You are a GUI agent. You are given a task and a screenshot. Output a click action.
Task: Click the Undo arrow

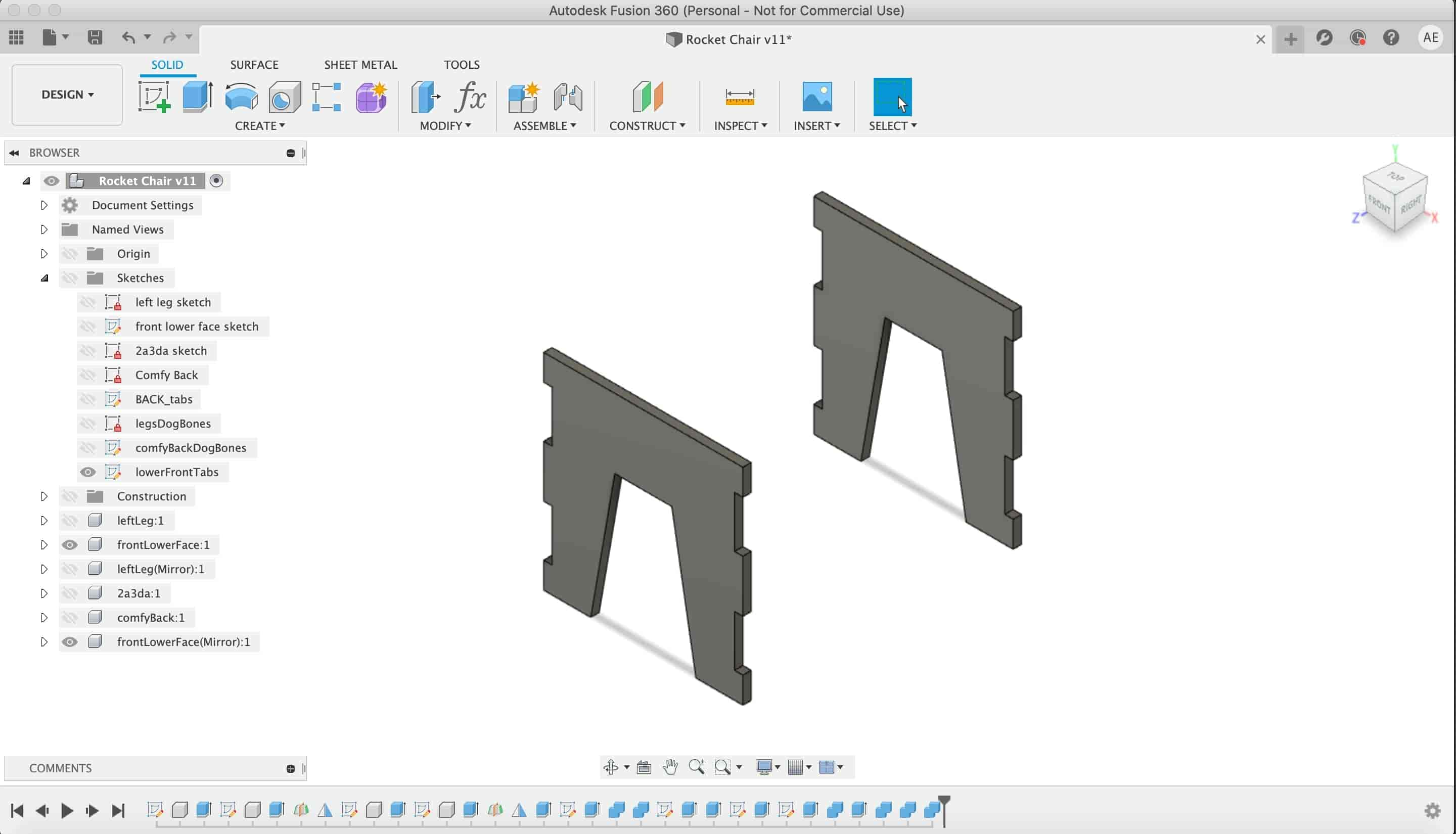click(128, 38)
